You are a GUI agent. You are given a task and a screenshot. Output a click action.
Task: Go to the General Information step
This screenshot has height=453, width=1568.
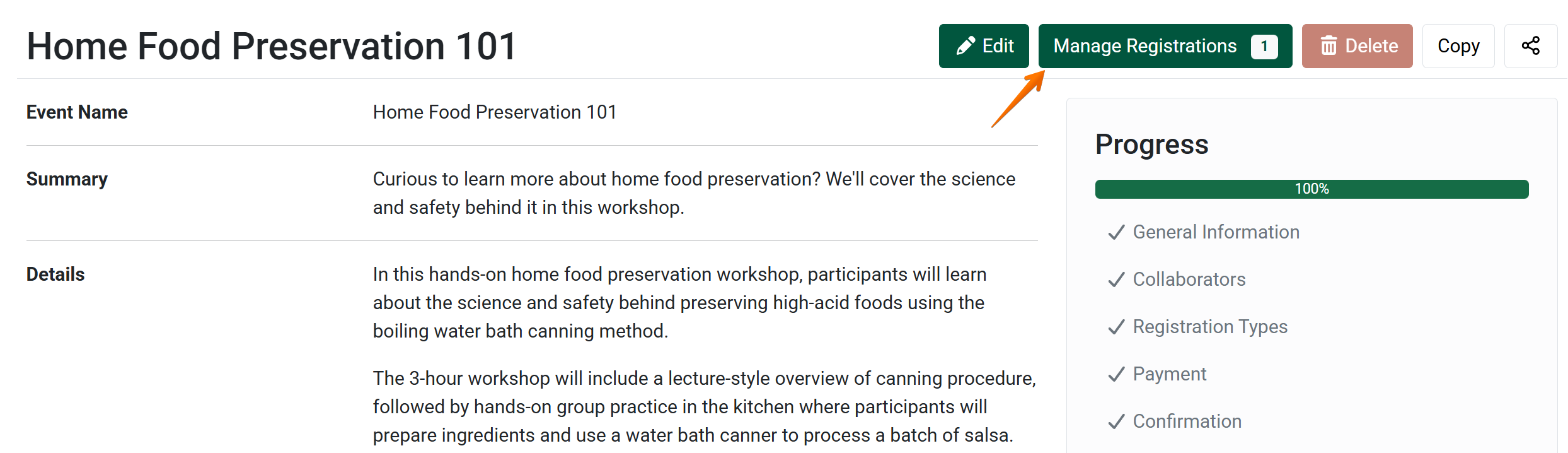[1216, 232]
